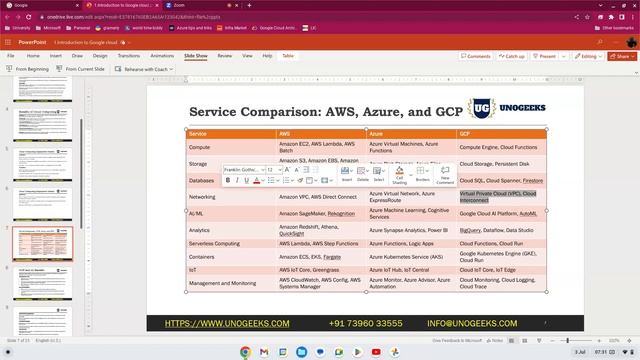Click the zoom out minus button

[x=552, y=340]
